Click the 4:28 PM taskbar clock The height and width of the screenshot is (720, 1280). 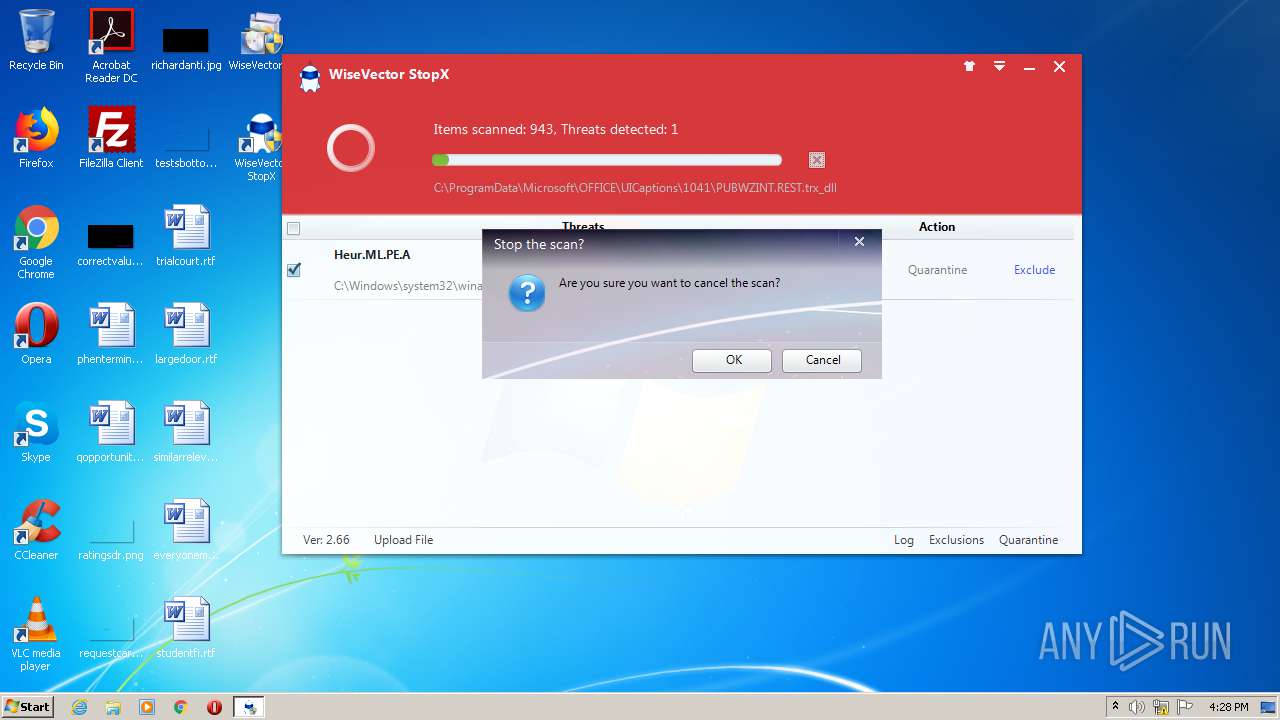point(1228,707)
